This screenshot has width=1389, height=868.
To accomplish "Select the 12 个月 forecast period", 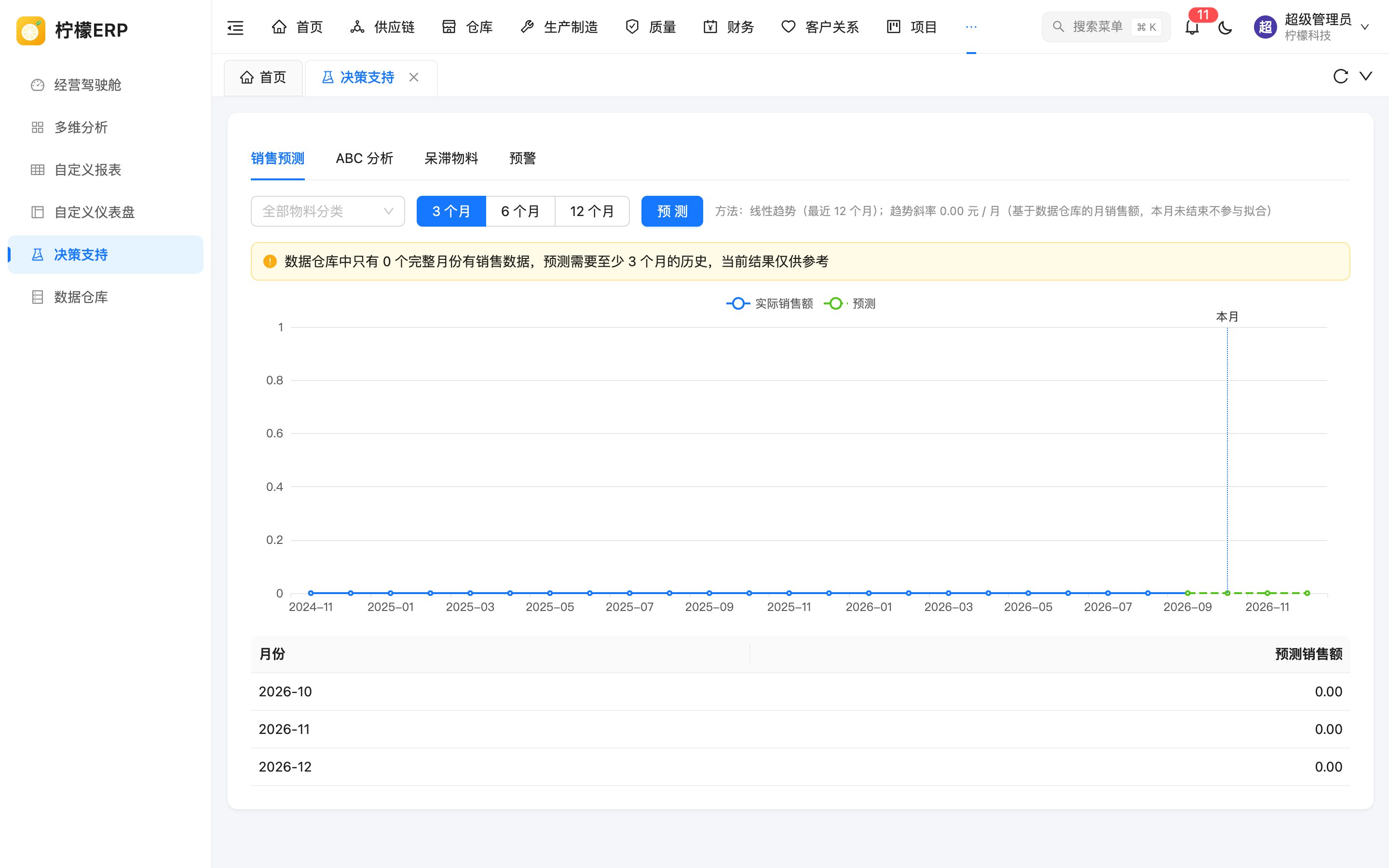I will (x=592, y=211).
